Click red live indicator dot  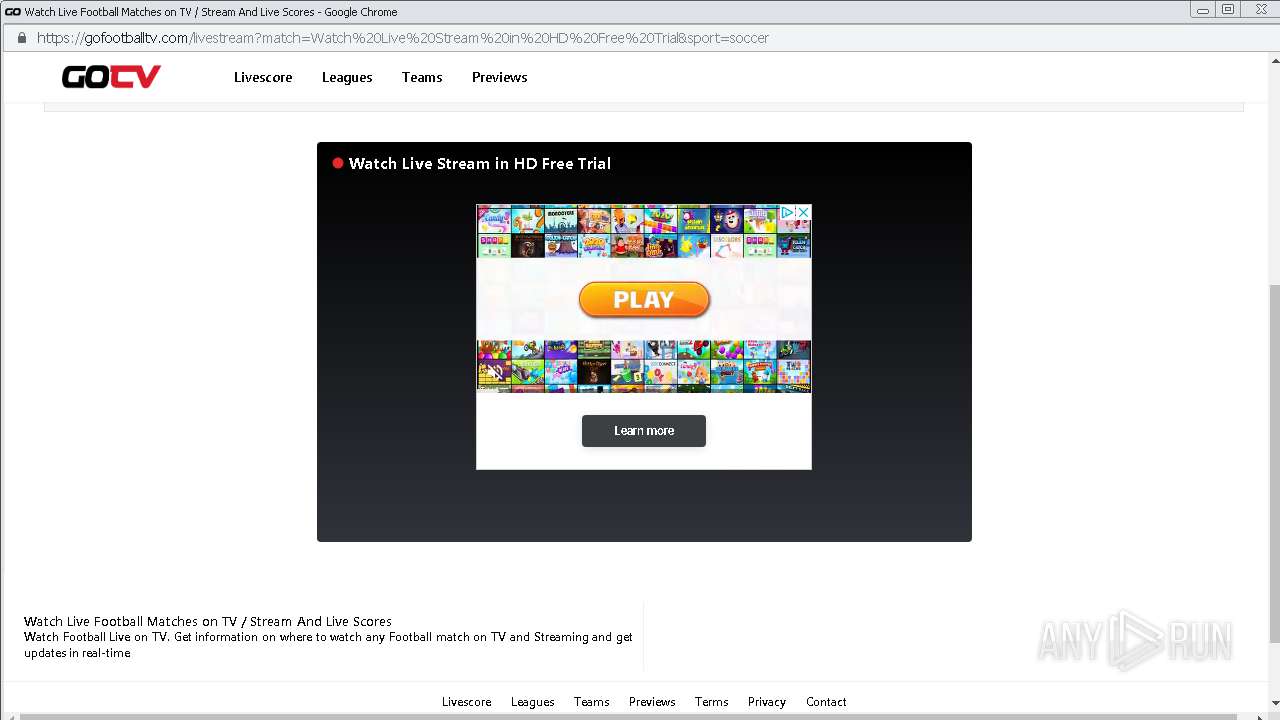point(338,163)
